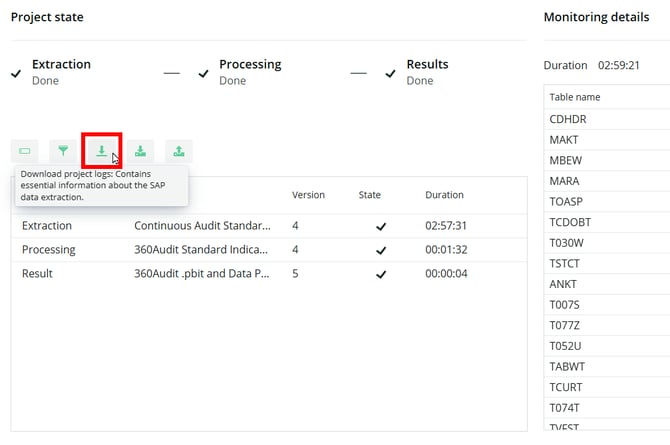Viewport: 670px width, 445px height.
Task: Sort by the Duration column header
Action: point(444,195)
